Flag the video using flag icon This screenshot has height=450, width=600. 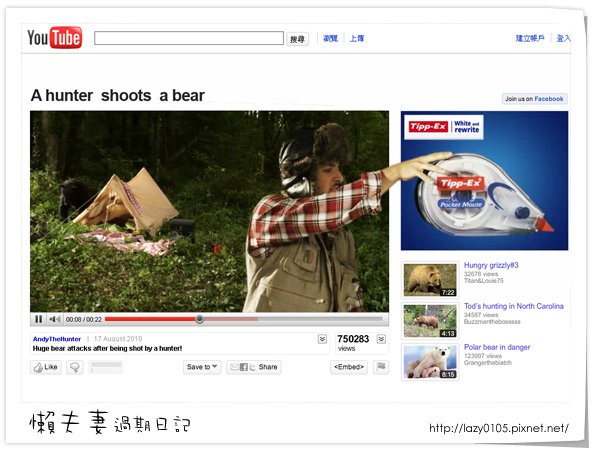(x=381, y=367)
